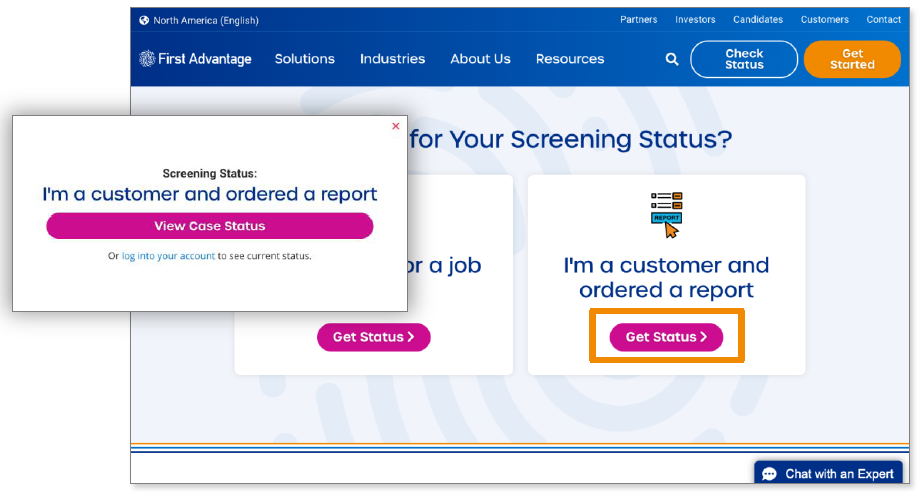Go to the Investors page
Viewport: 920px width, 504px height.
tap(695, 20)
